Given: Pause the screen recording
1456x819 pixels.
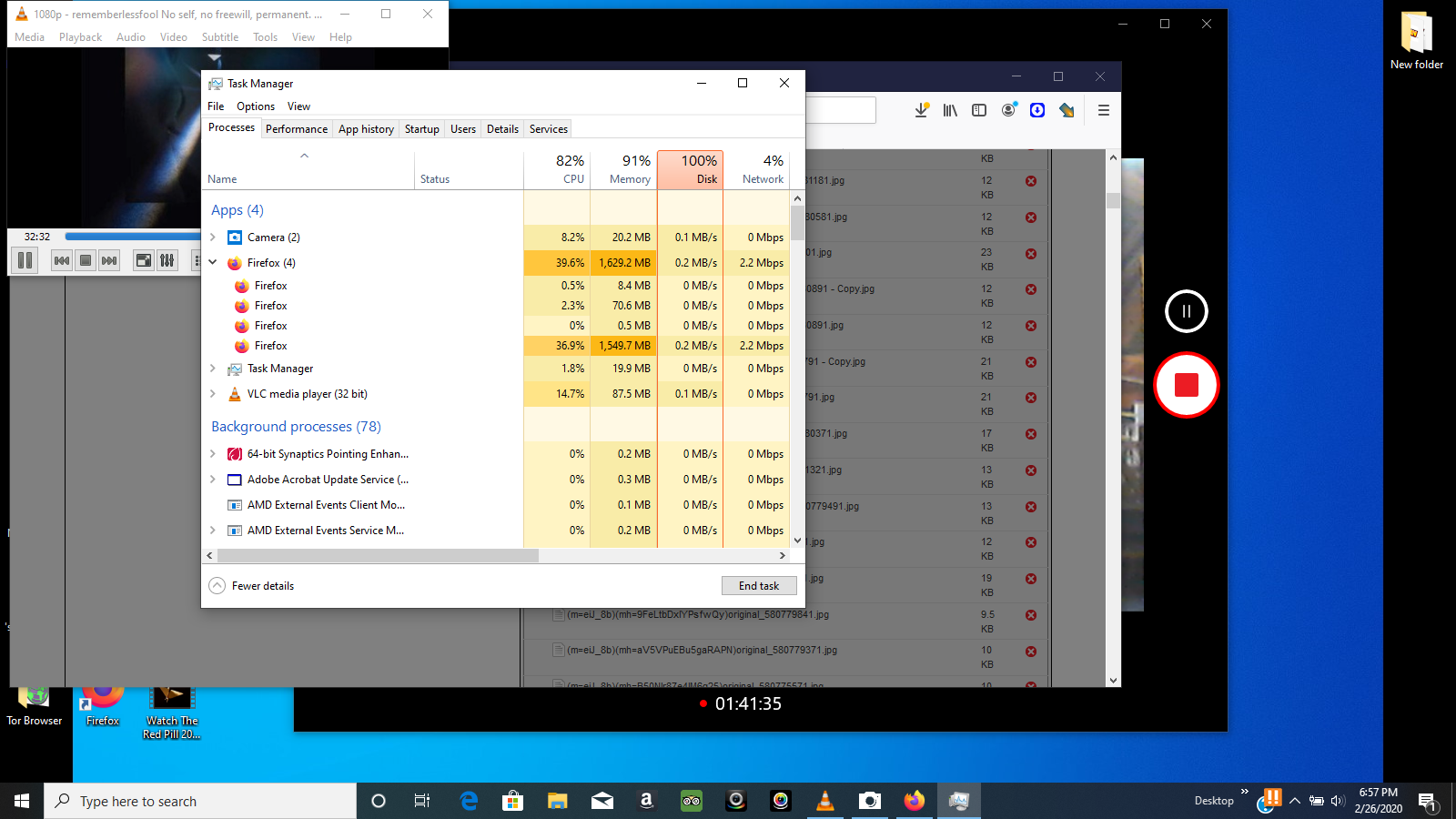Looking at the screenshot, I should pyautogui.click(x=1187, y=311).
